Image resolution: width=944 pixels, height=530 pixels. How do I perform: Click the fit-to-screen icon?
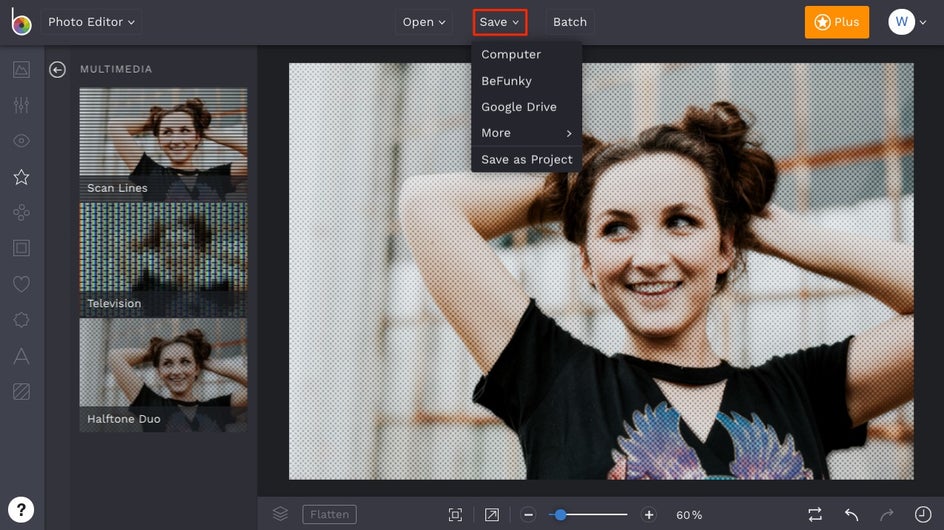[x=455, y=514]
